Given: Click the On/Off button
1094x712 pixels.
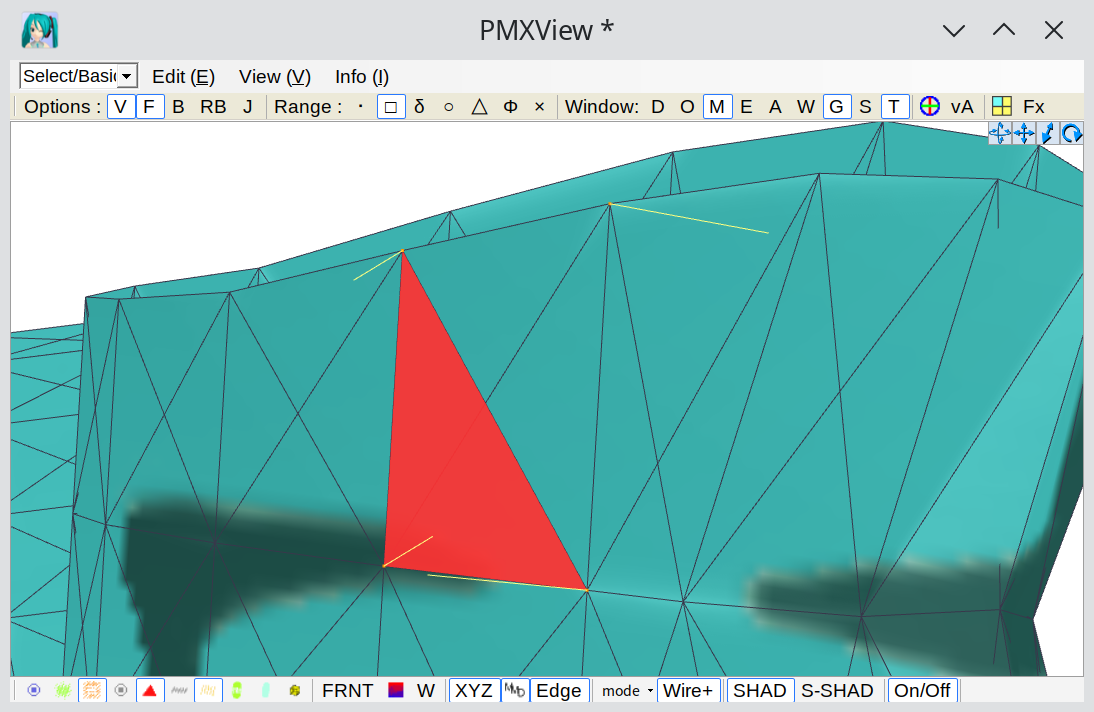Looking at the screenshot, I should point(922,690).
